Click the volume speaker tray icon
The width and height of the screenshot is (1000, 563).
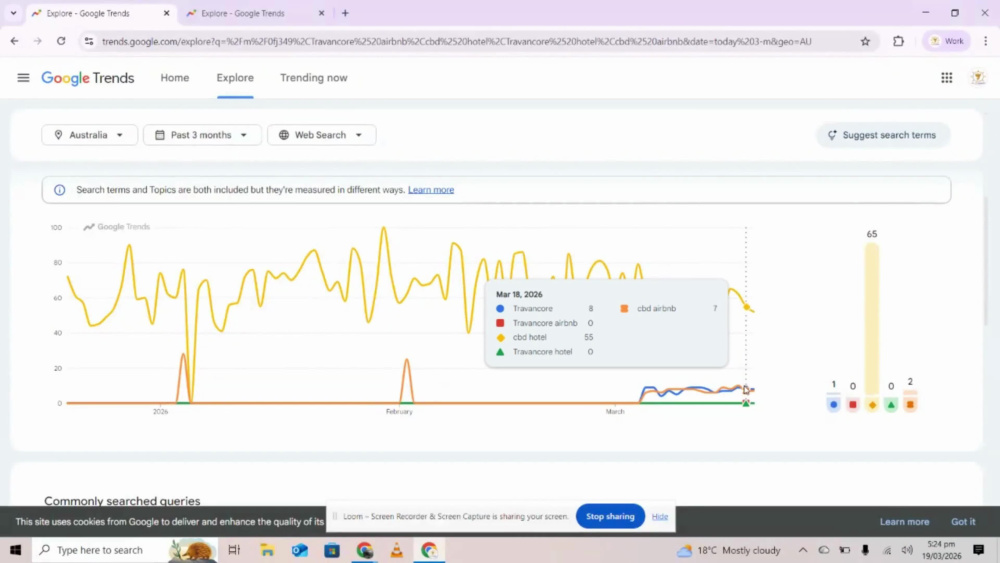click(907, 550)
